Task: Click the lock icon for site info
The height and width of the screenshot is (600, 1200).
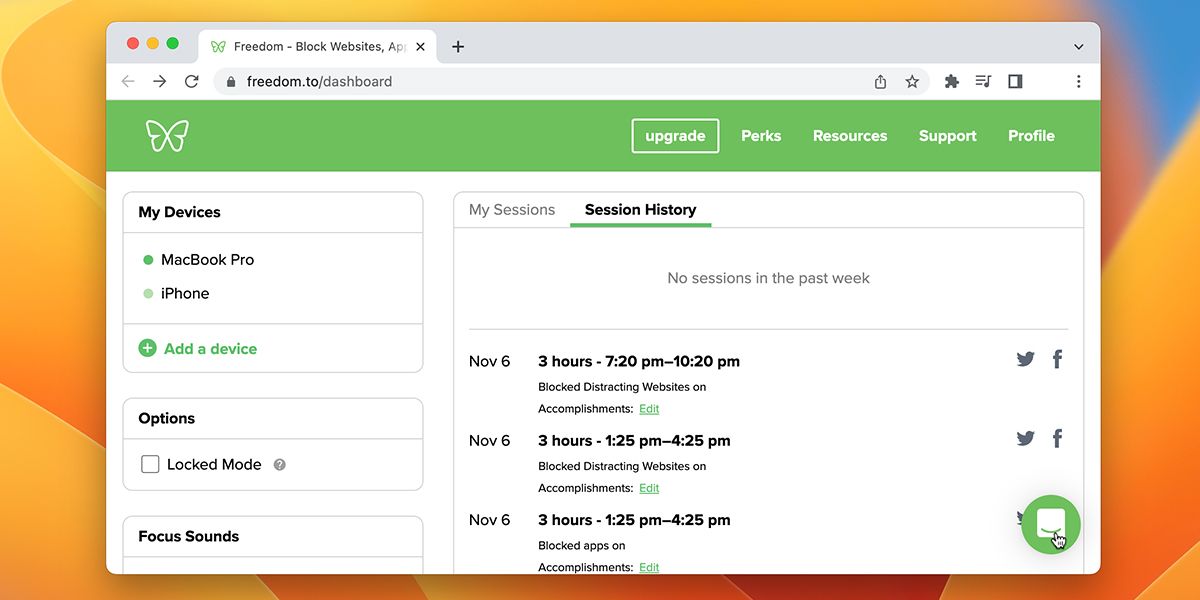Action: [x=231, y=82]
